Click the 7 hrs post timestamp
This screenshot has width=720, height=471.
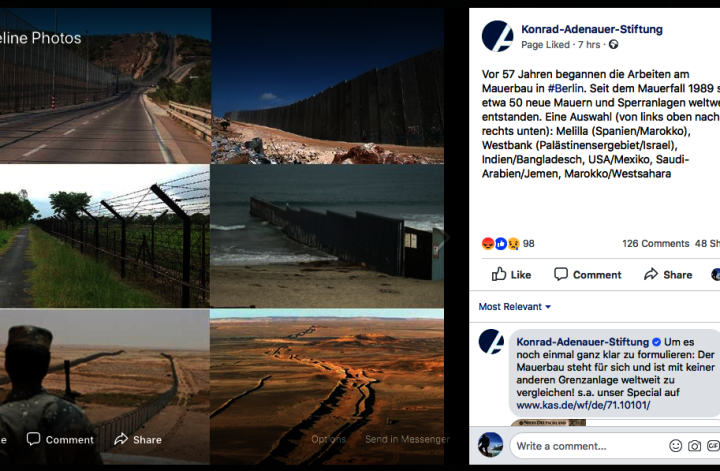589,45
